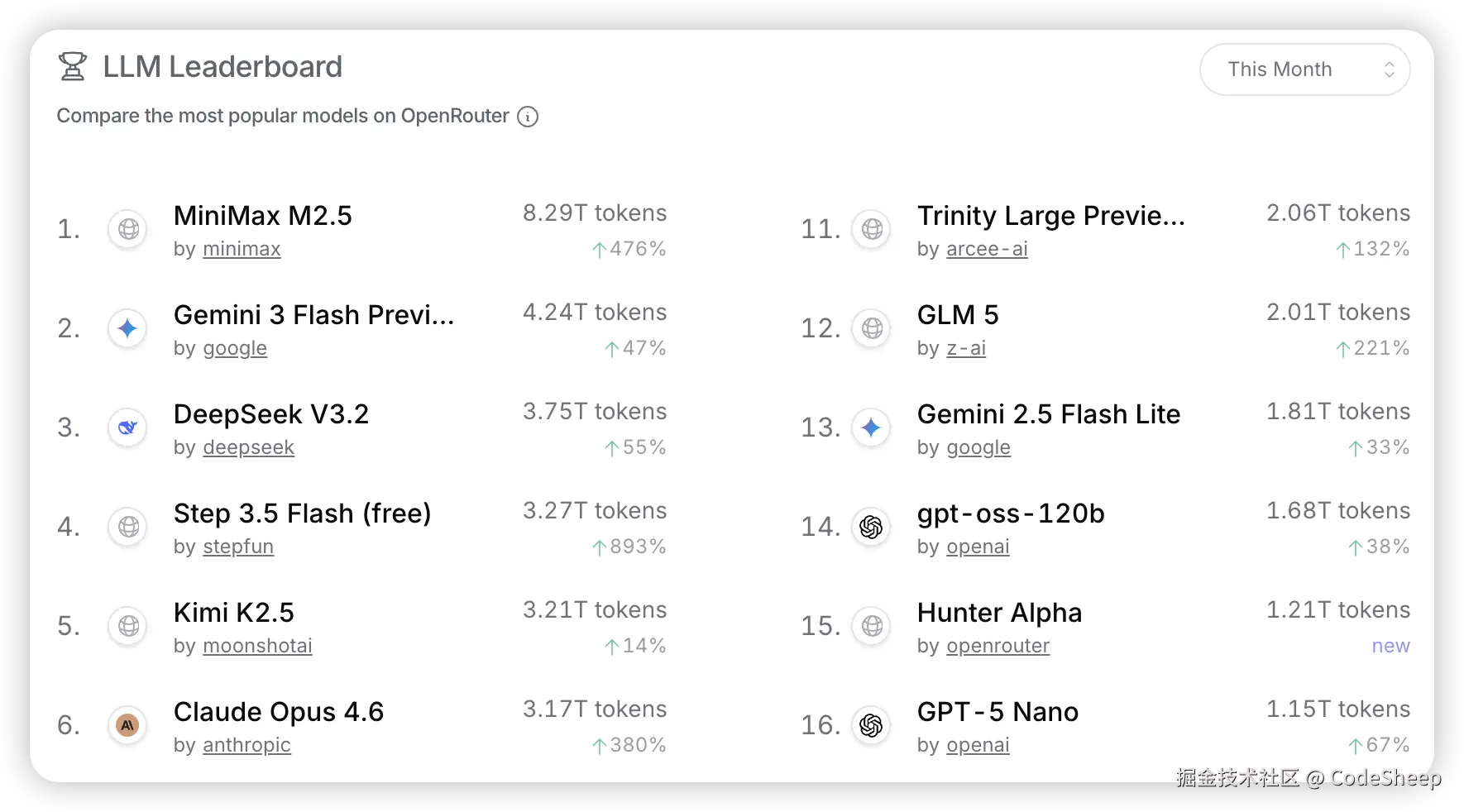
Task: Open the This Month time range dropdown
Action: tap(1304, 69)
